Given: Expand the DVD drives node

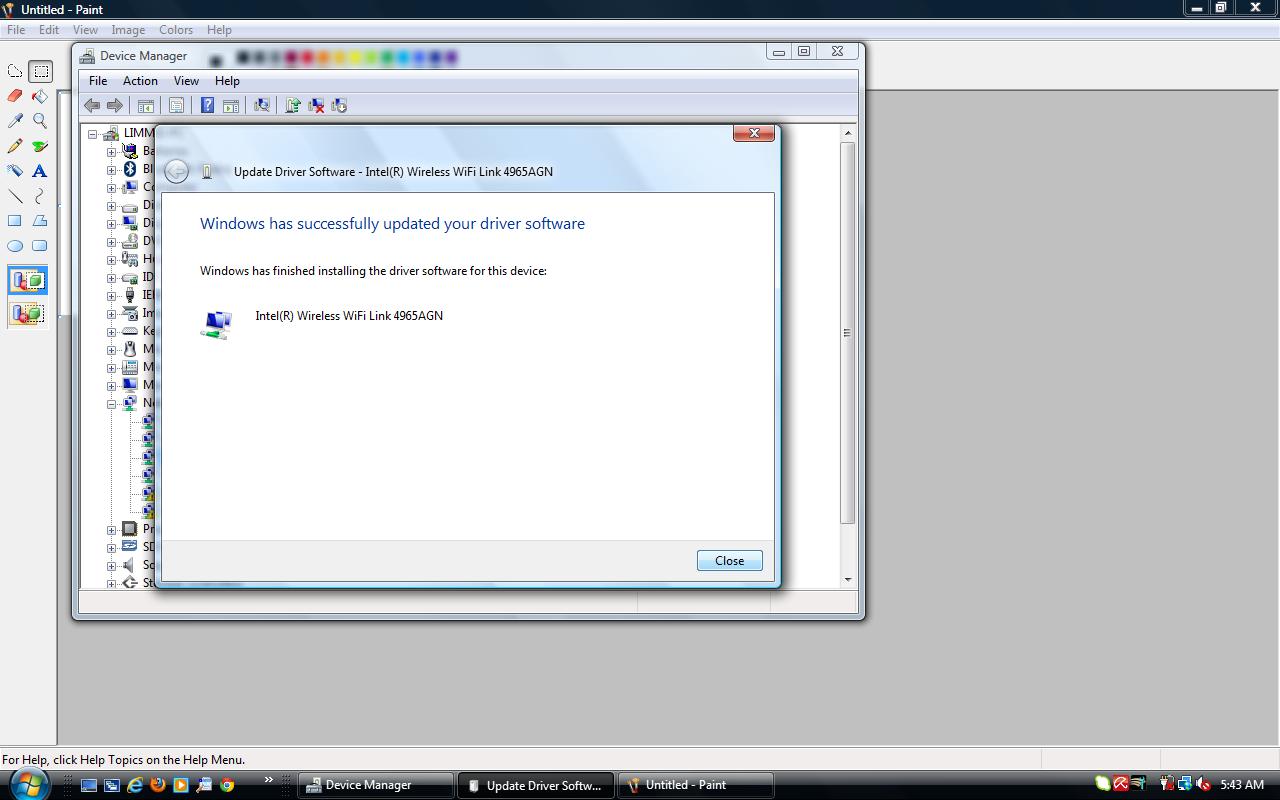Looking at the screenshot, I should tap(112, 242).
